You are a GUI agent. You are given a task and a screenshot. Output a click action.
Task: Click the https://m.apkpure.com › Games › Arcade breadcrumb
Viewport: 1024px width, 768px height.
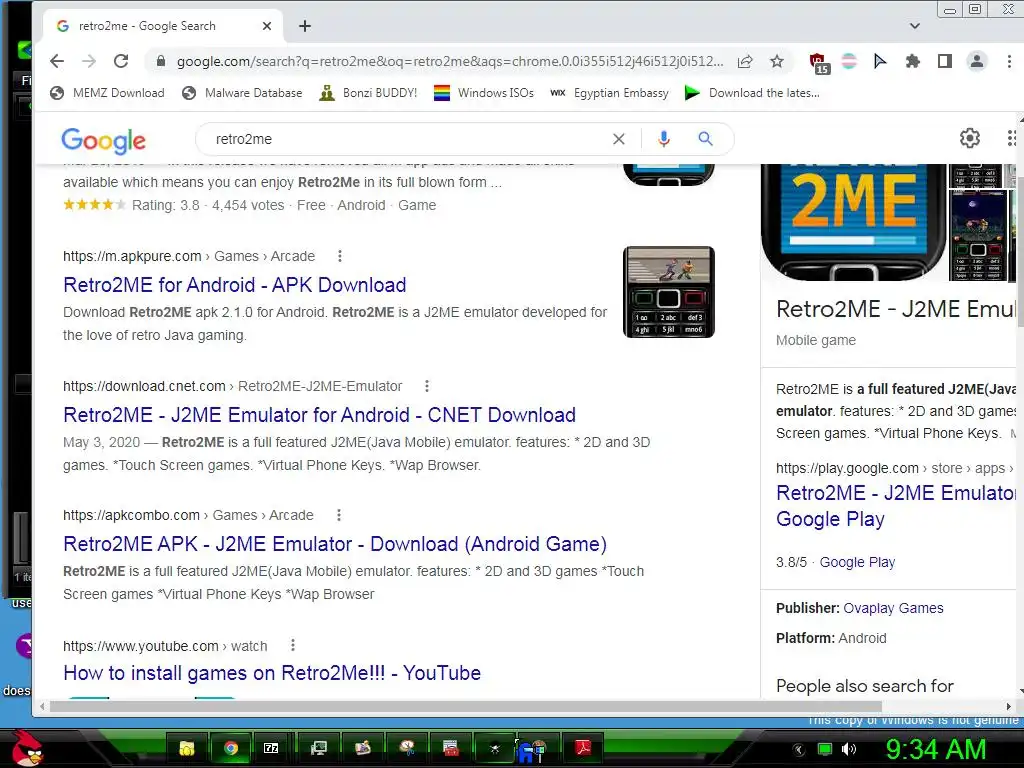(x=189, y=256)
